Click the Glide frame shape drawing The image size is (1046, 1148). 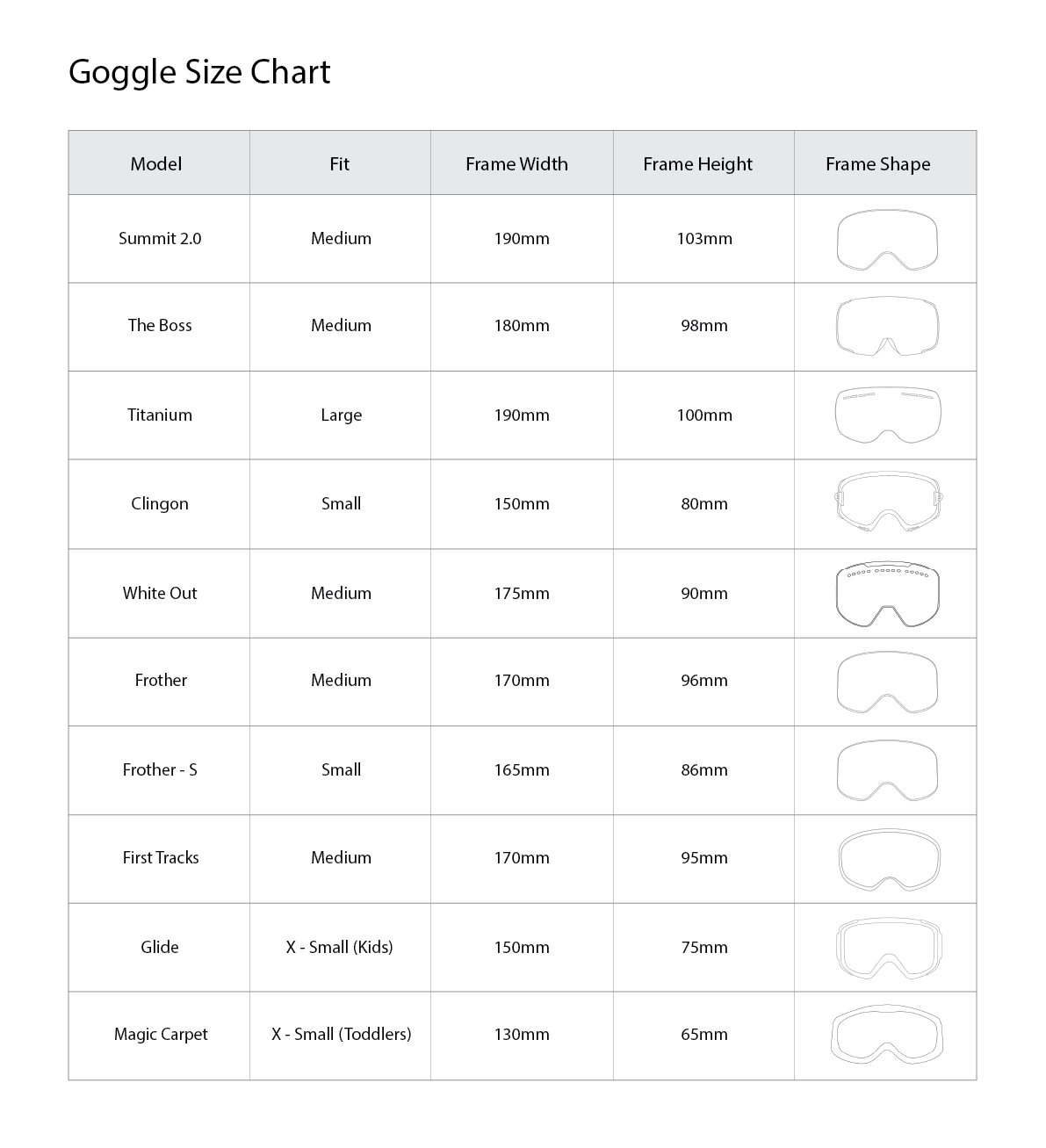[887, 948]
